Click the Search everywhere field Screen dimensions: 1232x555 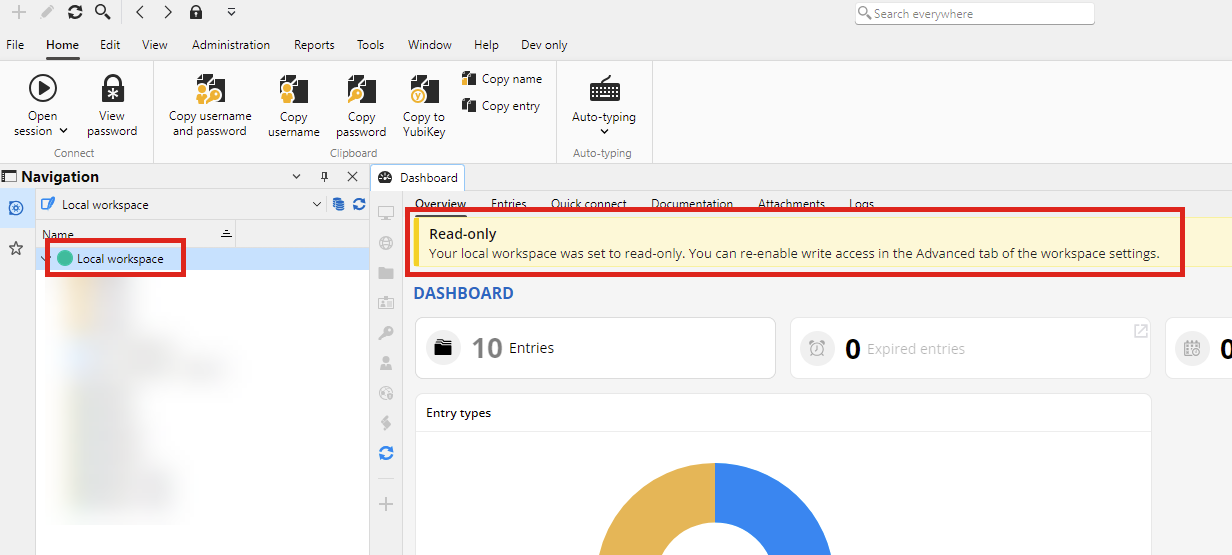point(975,14)
